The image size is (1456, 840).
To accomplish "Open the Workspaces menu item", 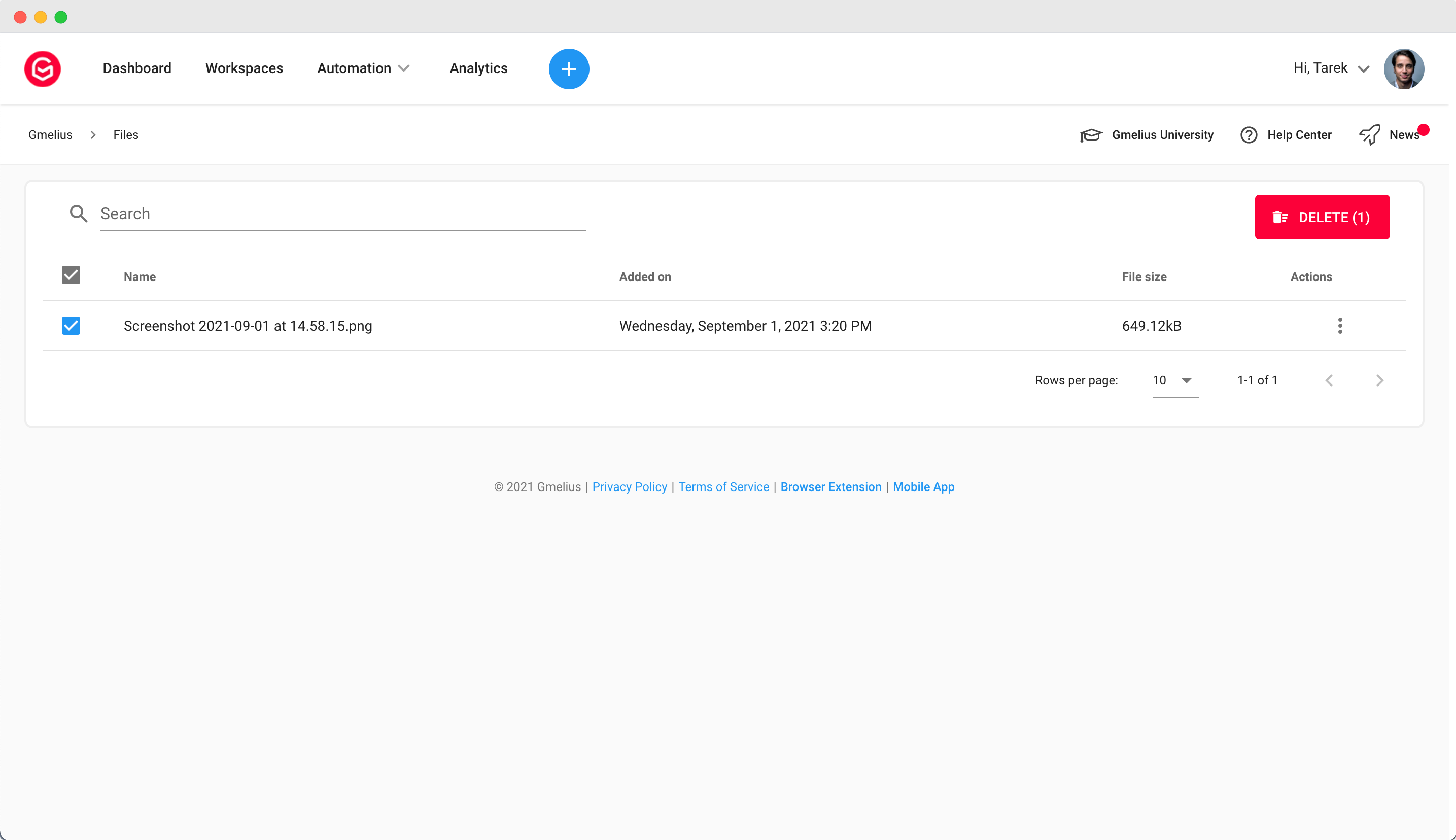I will coord(244,68).
